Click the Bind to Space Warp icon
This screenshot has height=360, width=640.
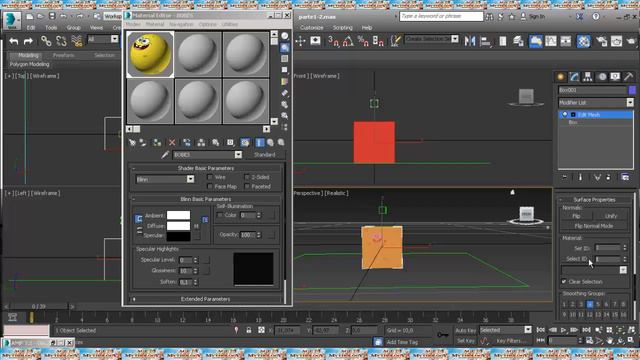coord(77,41)
